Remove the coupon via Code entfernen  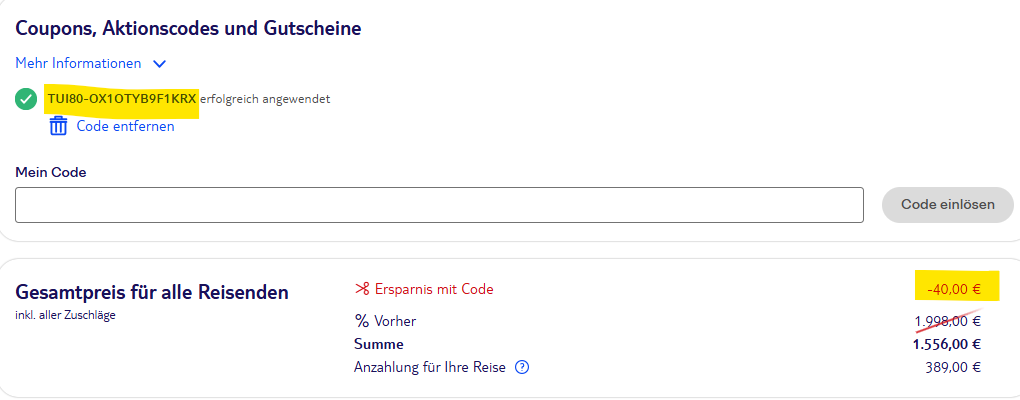pyautogui.click(x=125, y=126)
